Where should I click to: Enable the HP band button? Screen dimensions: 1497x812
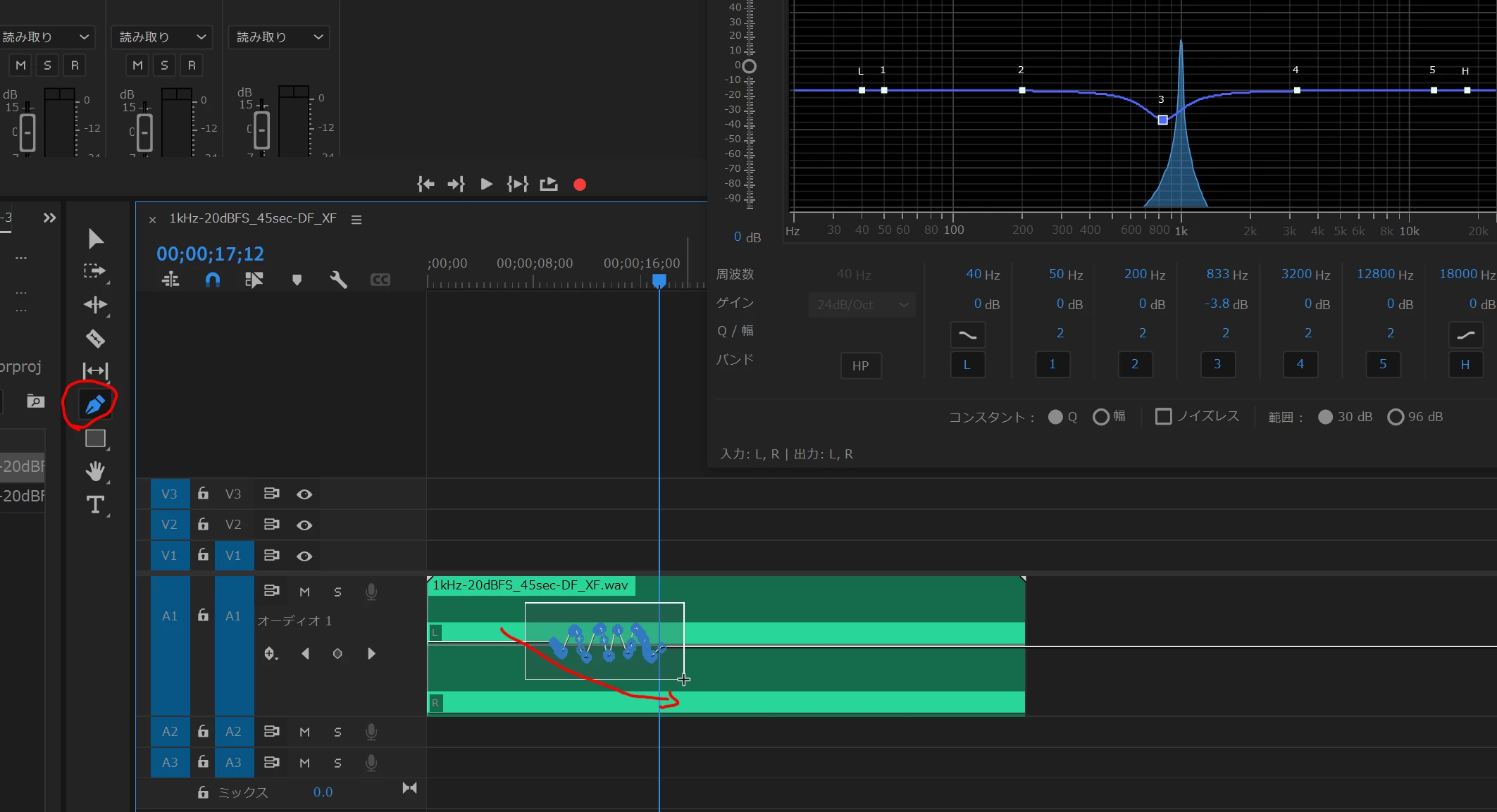point(860,366)
